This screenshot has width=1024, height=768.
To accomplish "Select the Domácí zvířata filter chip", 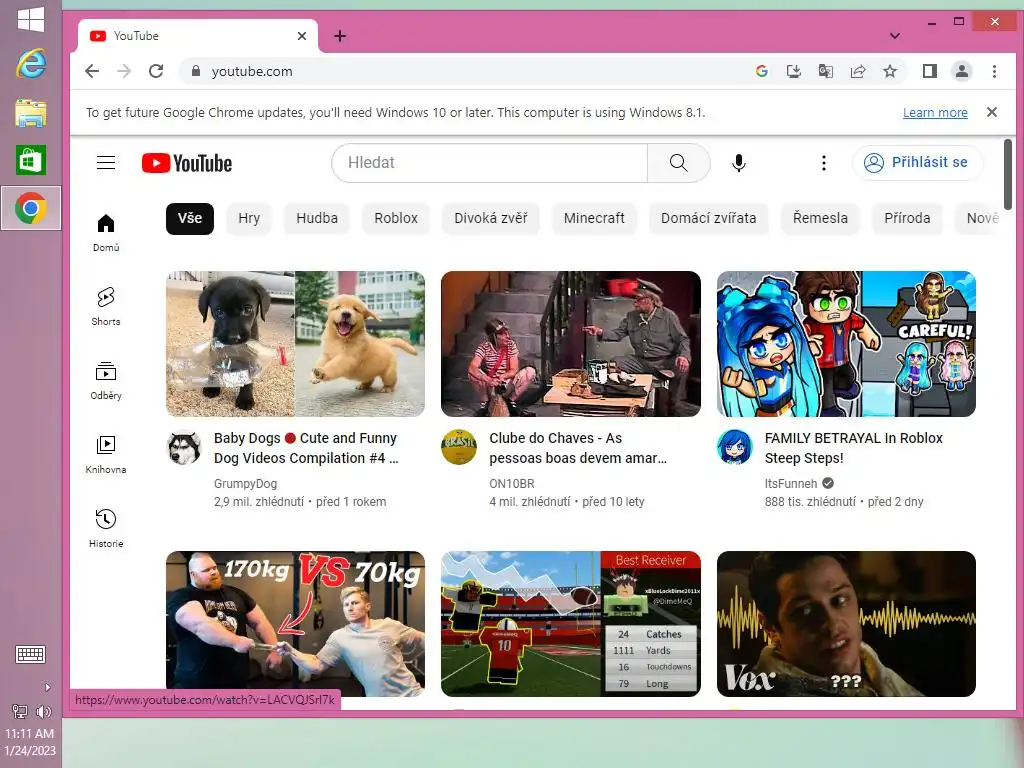I will (x=708, y=218).
